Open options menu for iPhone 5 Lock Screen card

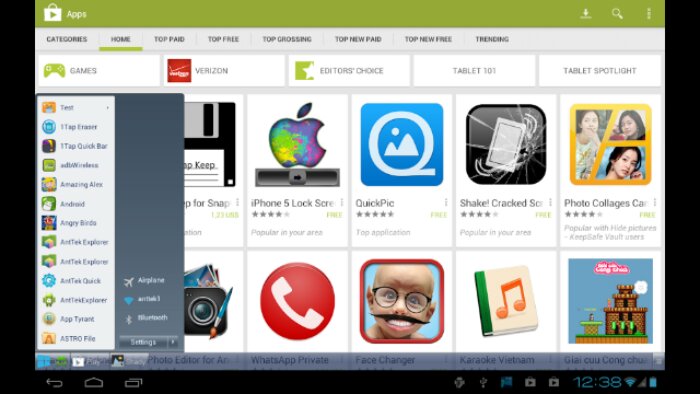[342, 203]
